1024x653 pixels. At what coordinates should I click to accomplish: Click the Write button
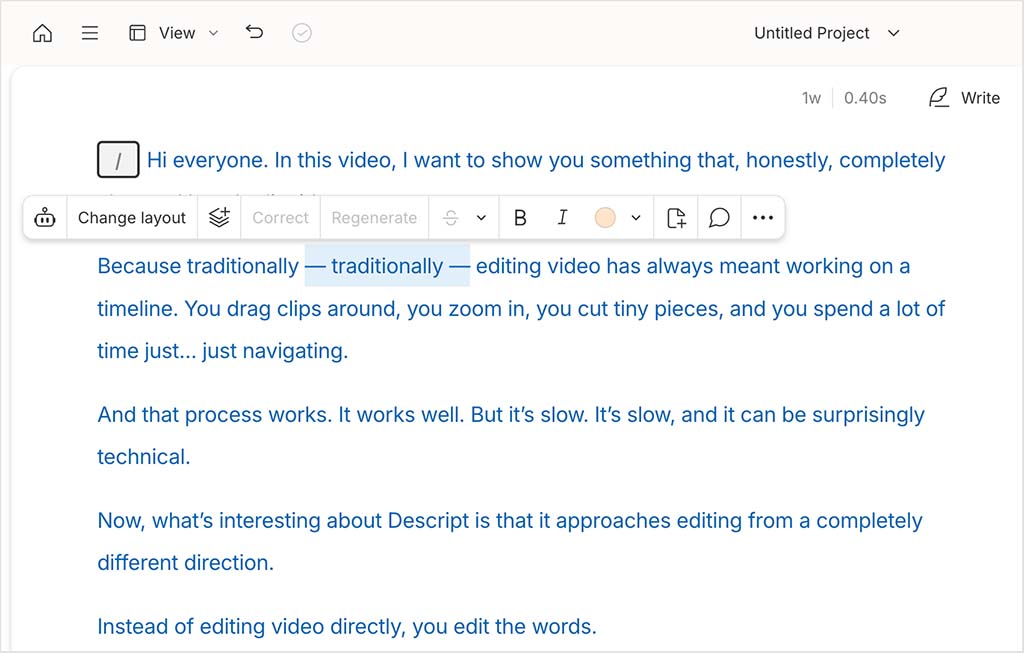[x=963, y=97]
